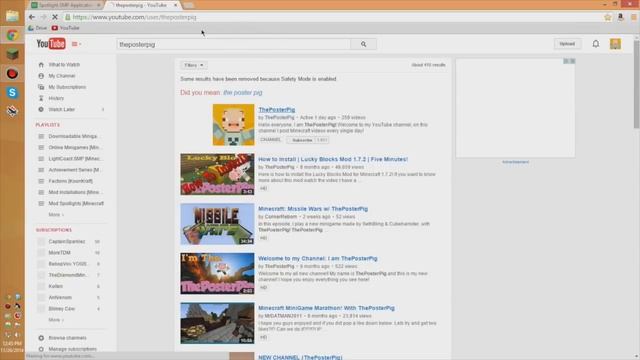Open My Subscriptions in sidebar
Image resolution: width=640 pixels, height=360 pixels.
tap(67, 87)
